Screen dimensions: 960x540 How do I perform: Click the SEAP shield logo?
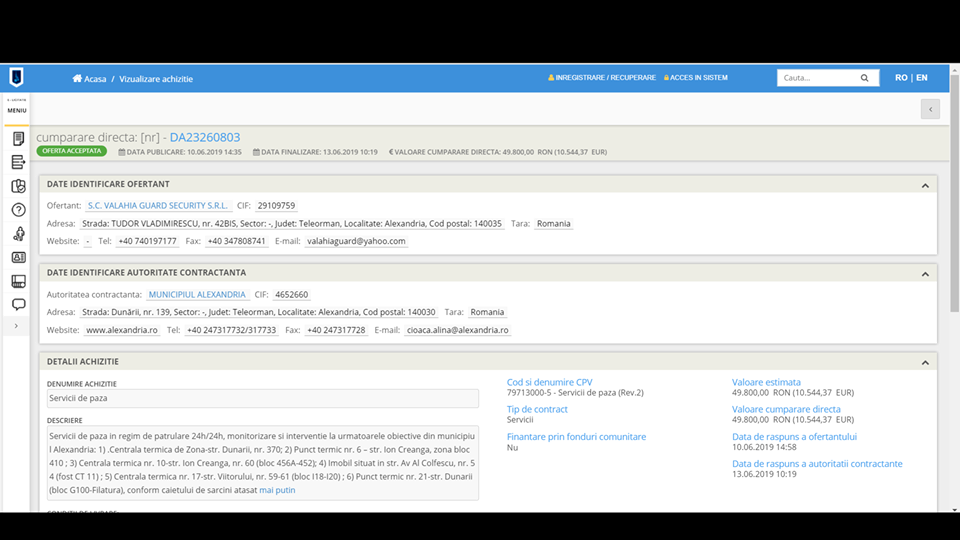[16, 78]
